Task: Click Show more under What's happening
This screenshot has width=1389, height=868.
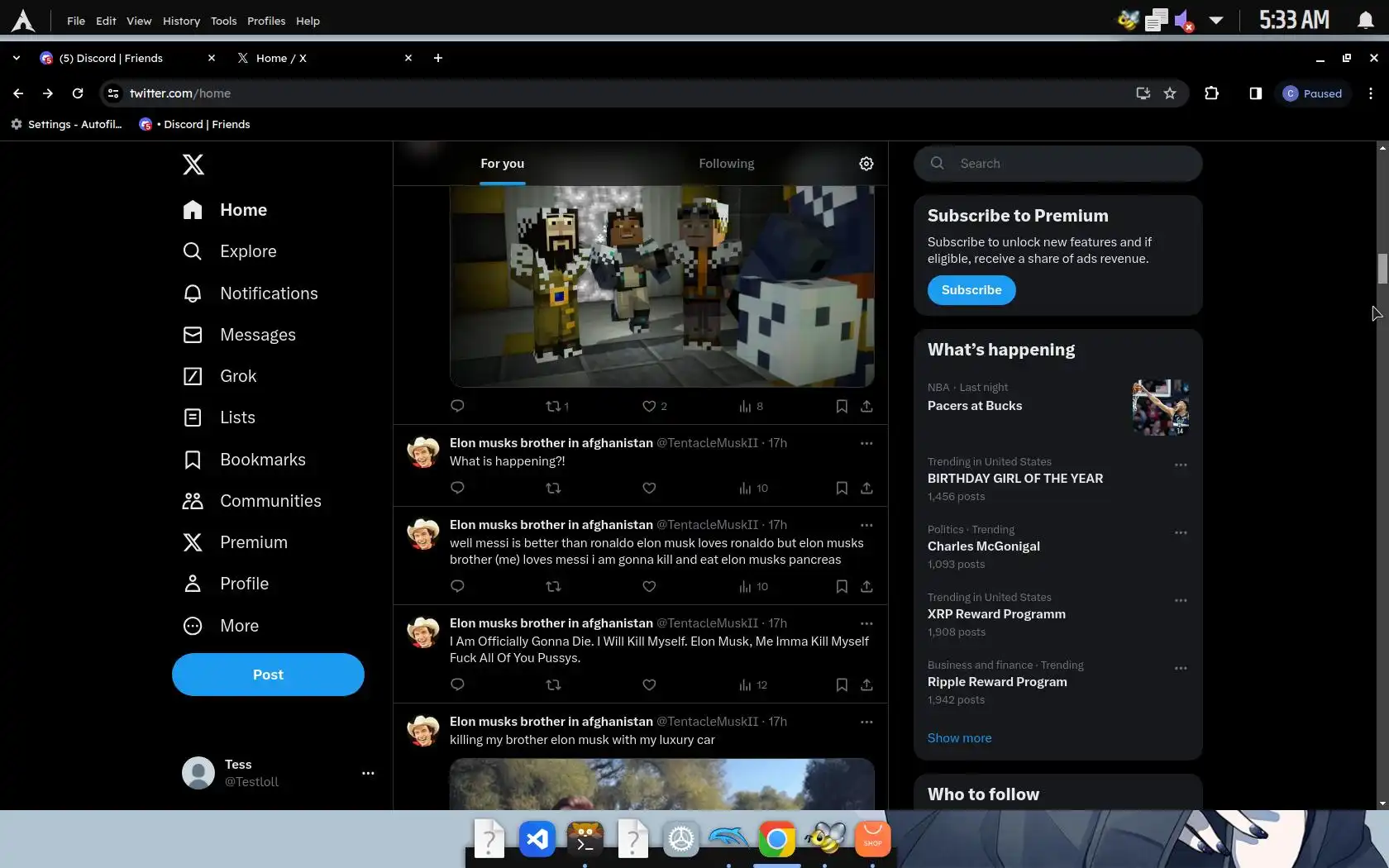Action: click(x=959, y=738)
